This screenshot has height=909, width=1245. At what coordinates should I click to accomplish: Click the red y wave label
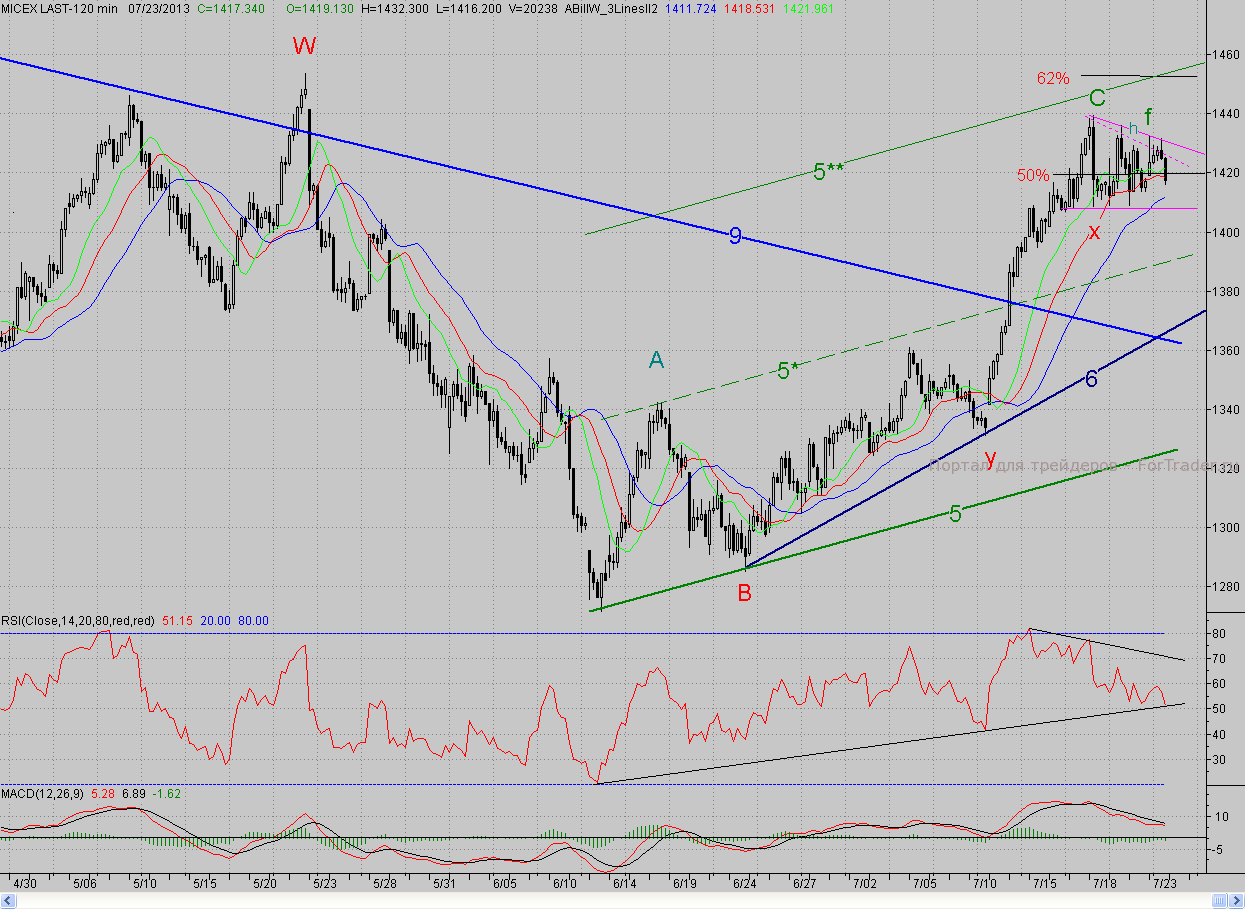click(x=990, y=457)
